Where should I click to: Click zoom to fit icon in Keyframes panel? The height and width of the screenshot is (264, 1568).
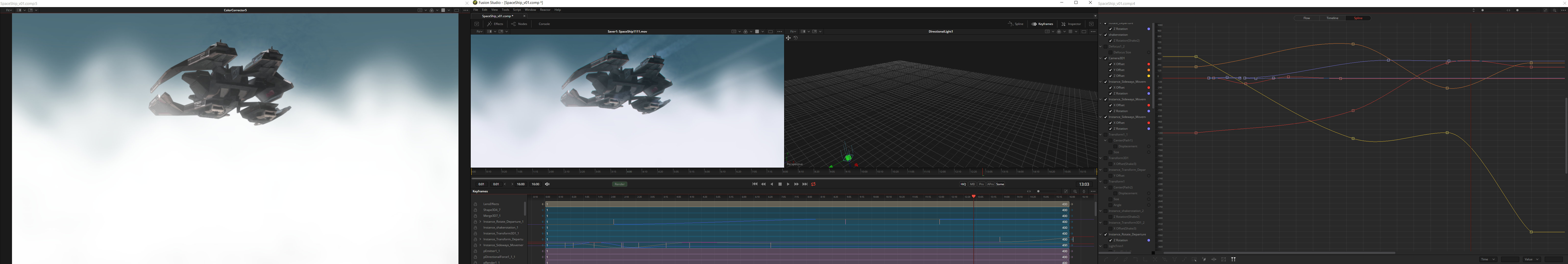[x=1066, y=192]
